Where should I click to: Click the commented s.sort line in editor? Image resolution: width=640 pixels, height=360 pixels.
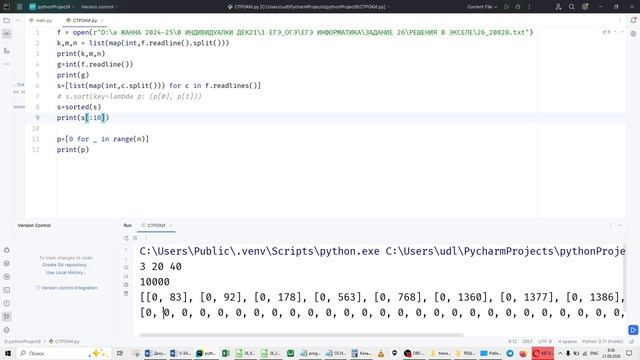[129, 96]
